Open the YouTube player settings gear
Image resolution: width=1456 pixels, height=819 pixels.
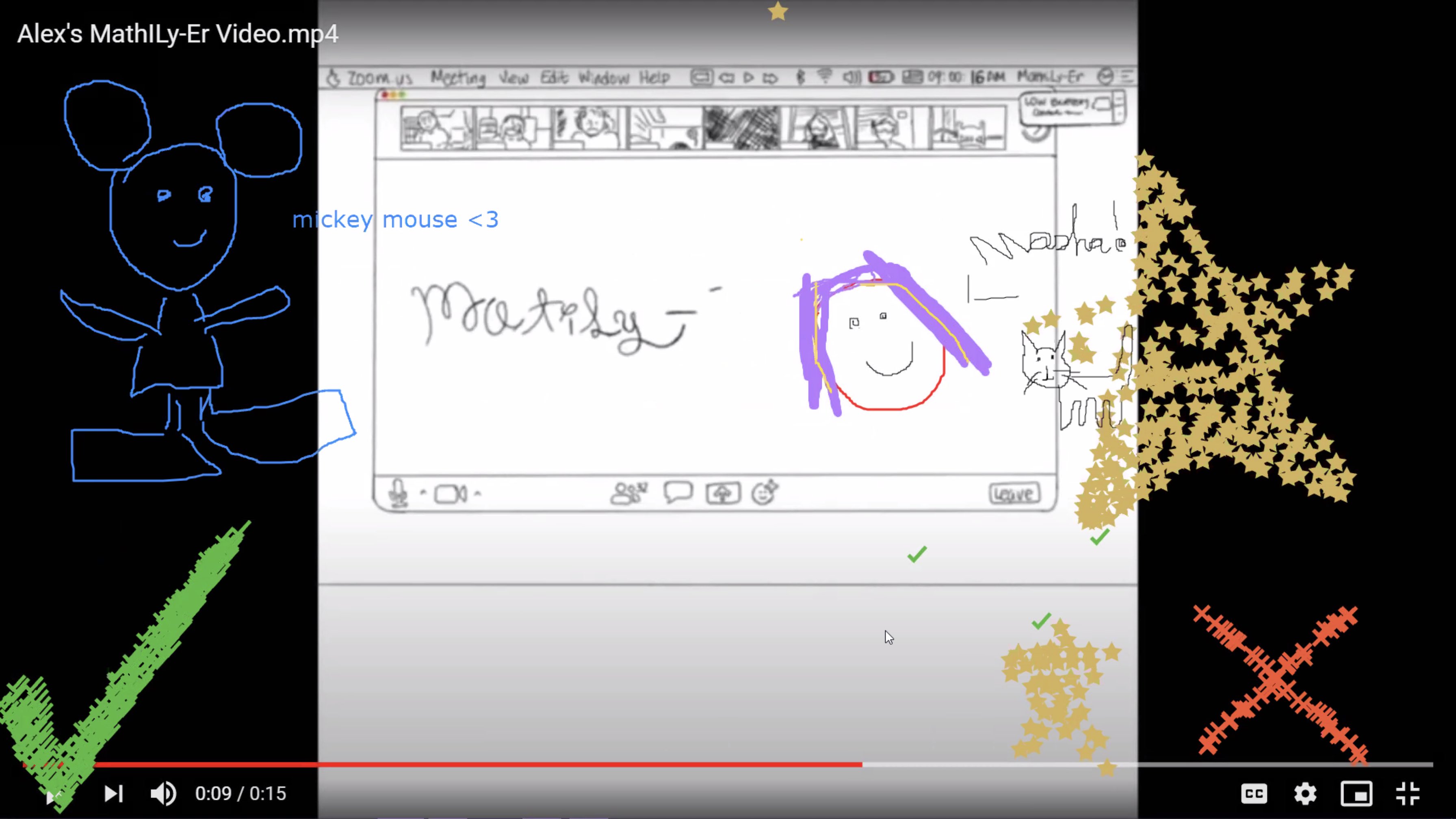pyautogui.click(x=1305, y=793)
